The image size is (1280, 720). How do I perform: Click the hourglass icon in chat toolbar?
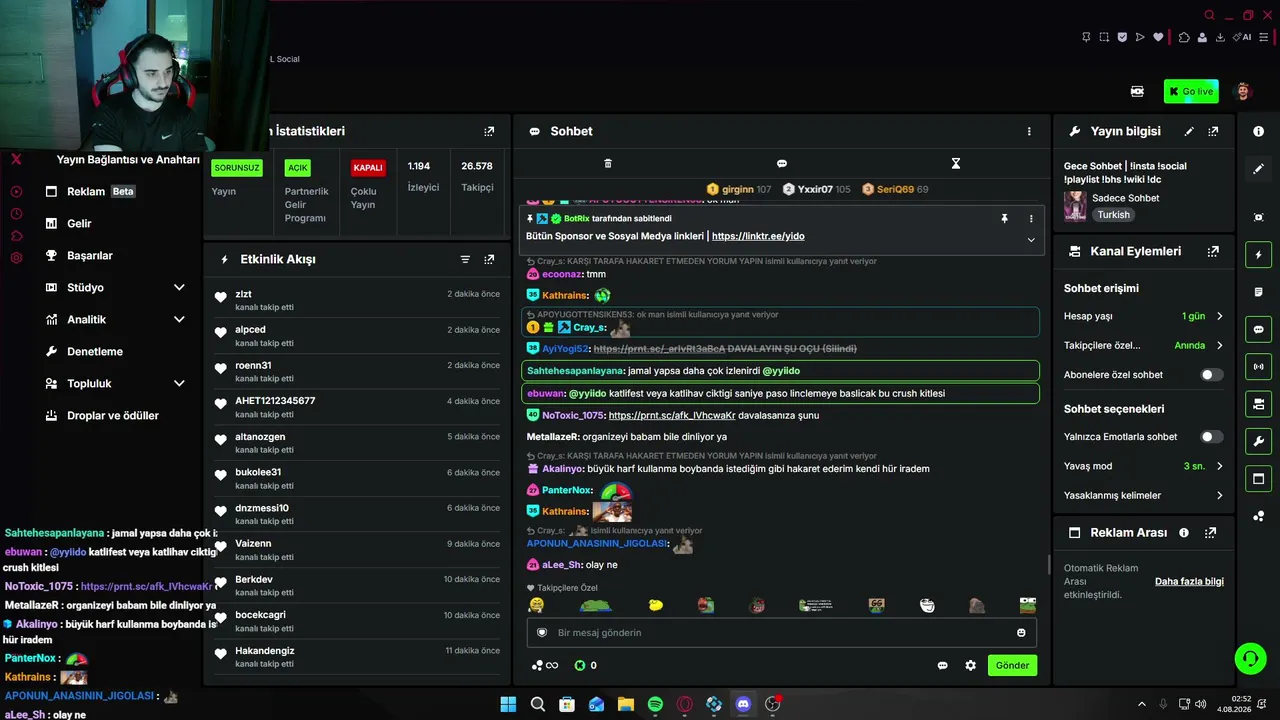tap(955, 163)
